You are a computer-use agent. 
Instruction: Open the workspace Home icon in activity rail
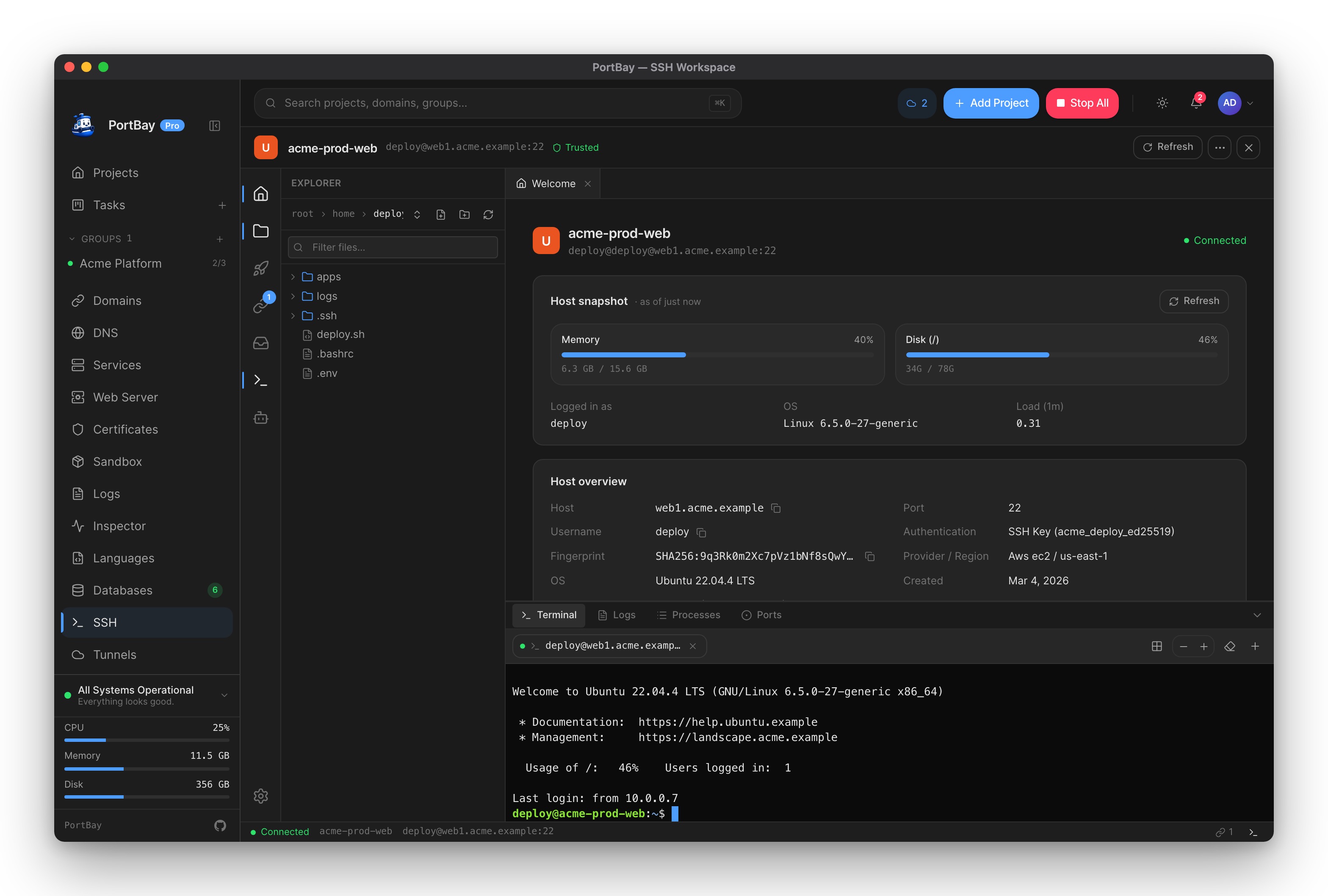(260, 194)
